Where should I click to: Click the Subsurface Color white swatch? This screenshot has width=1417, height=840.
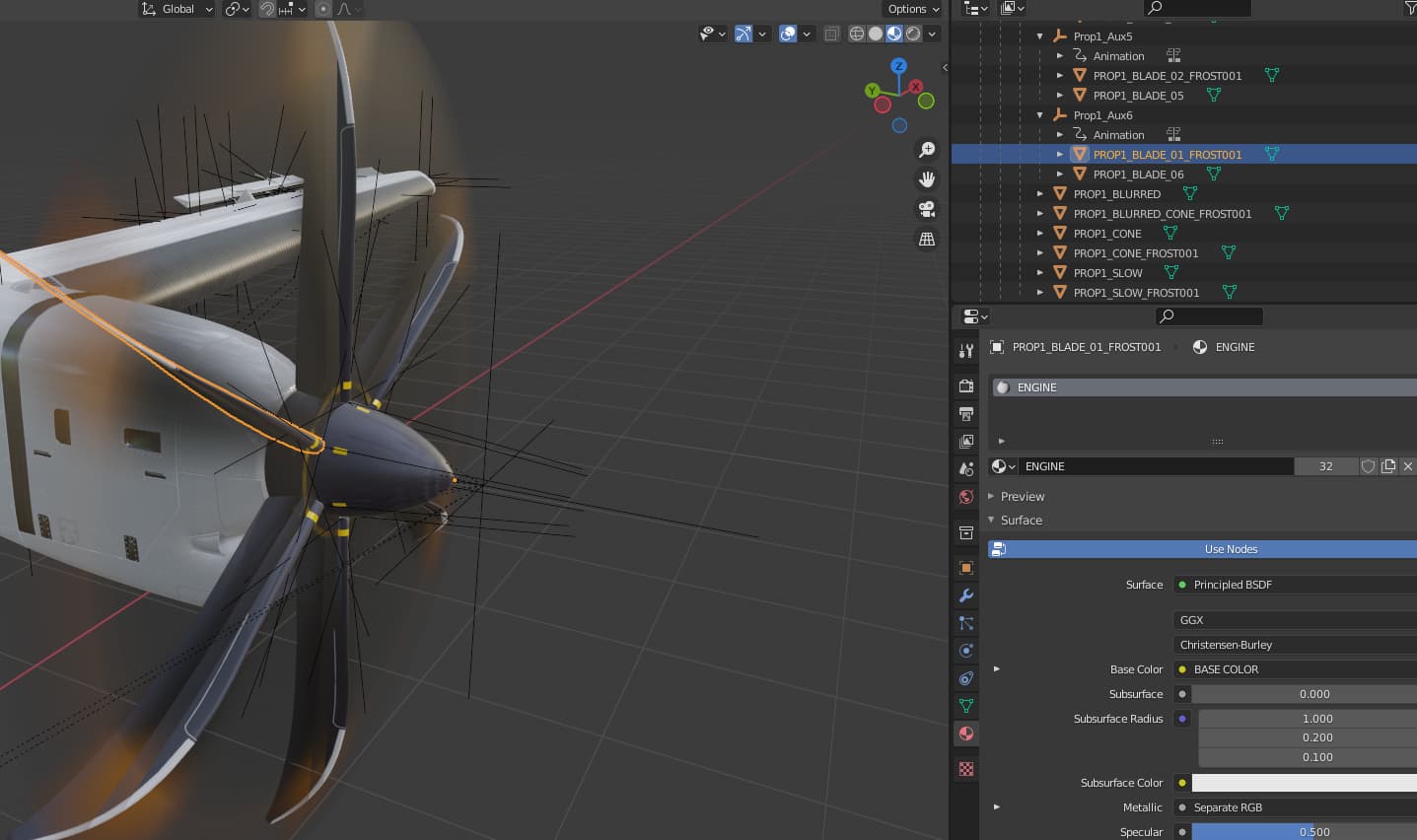pyautogui.click(x=1304, y=783)
